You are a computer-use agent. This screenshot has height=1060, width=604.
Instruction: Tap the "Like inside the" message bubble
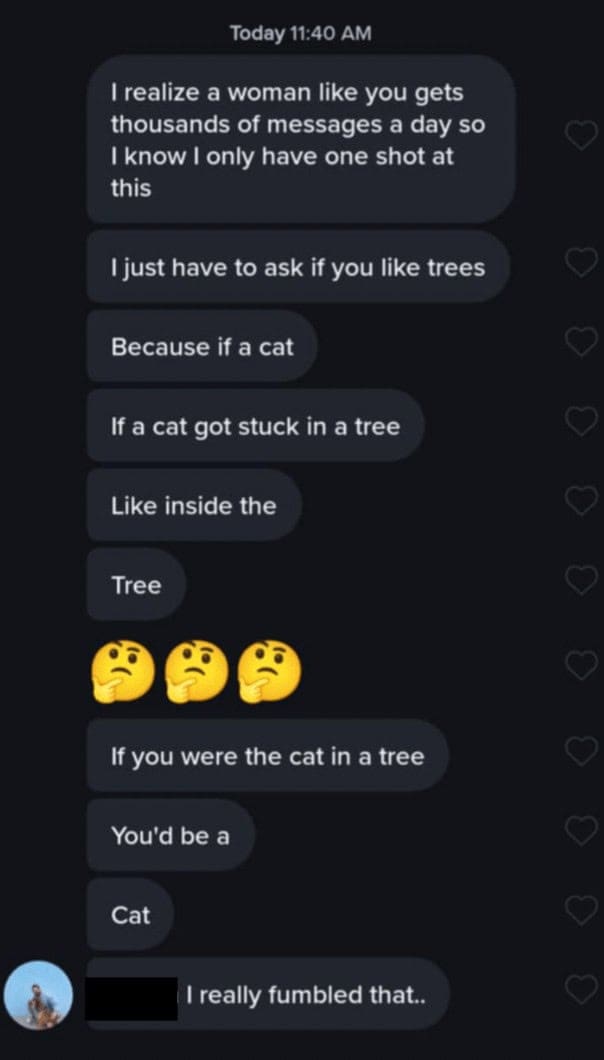click(x=193, y=506)
